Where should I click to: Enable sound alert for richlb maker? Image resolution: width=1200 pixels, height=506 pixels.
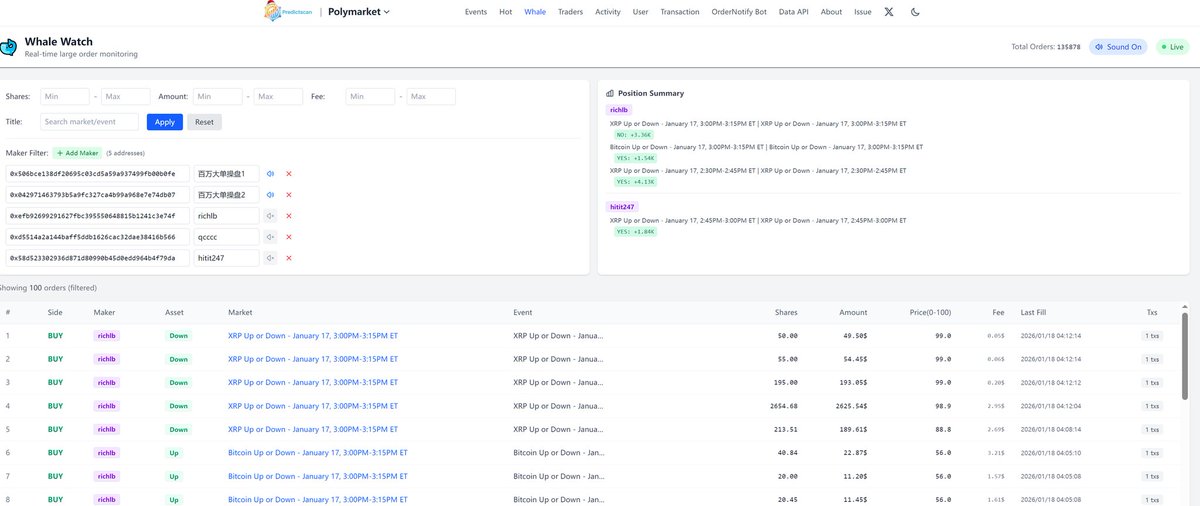coord(270,216)
